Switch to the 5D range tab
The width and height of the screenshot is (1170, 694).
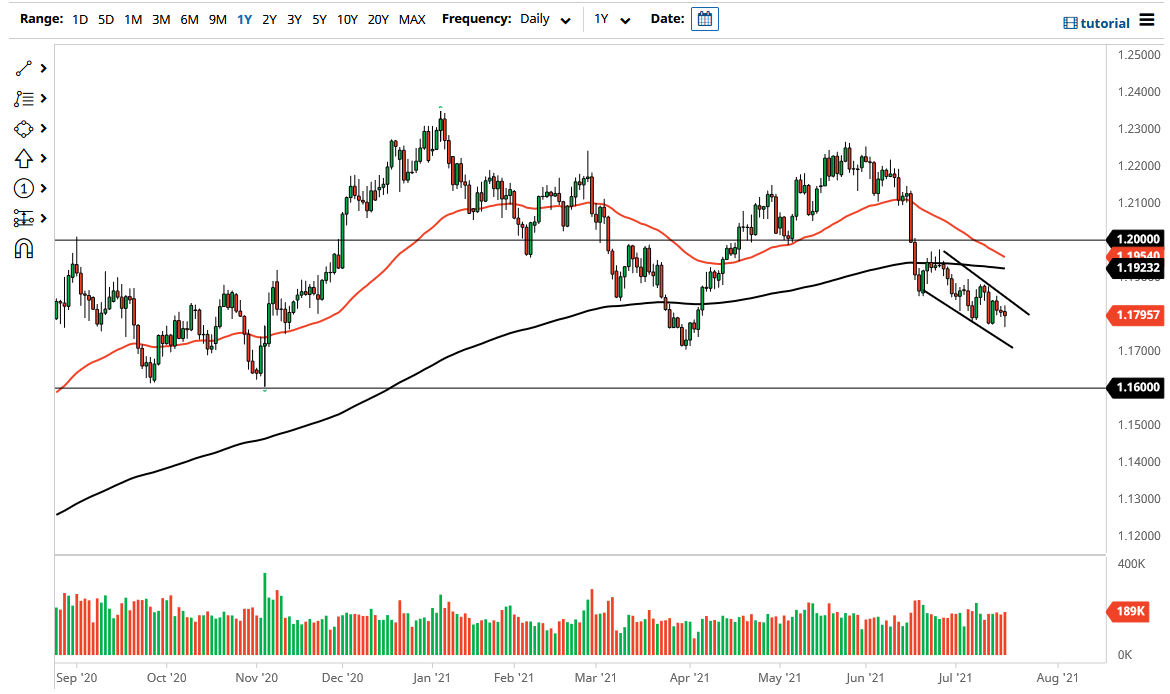[x=105, y=19]
